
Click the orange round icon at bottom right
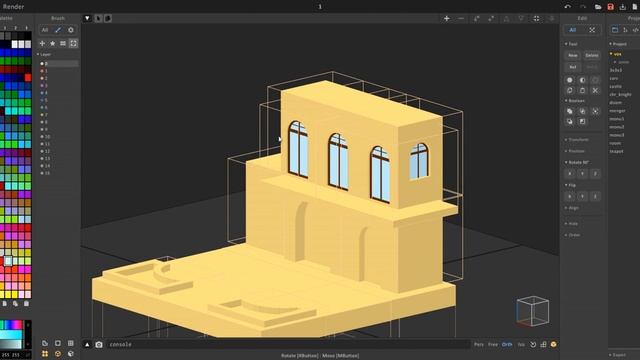tap(553, 344)
